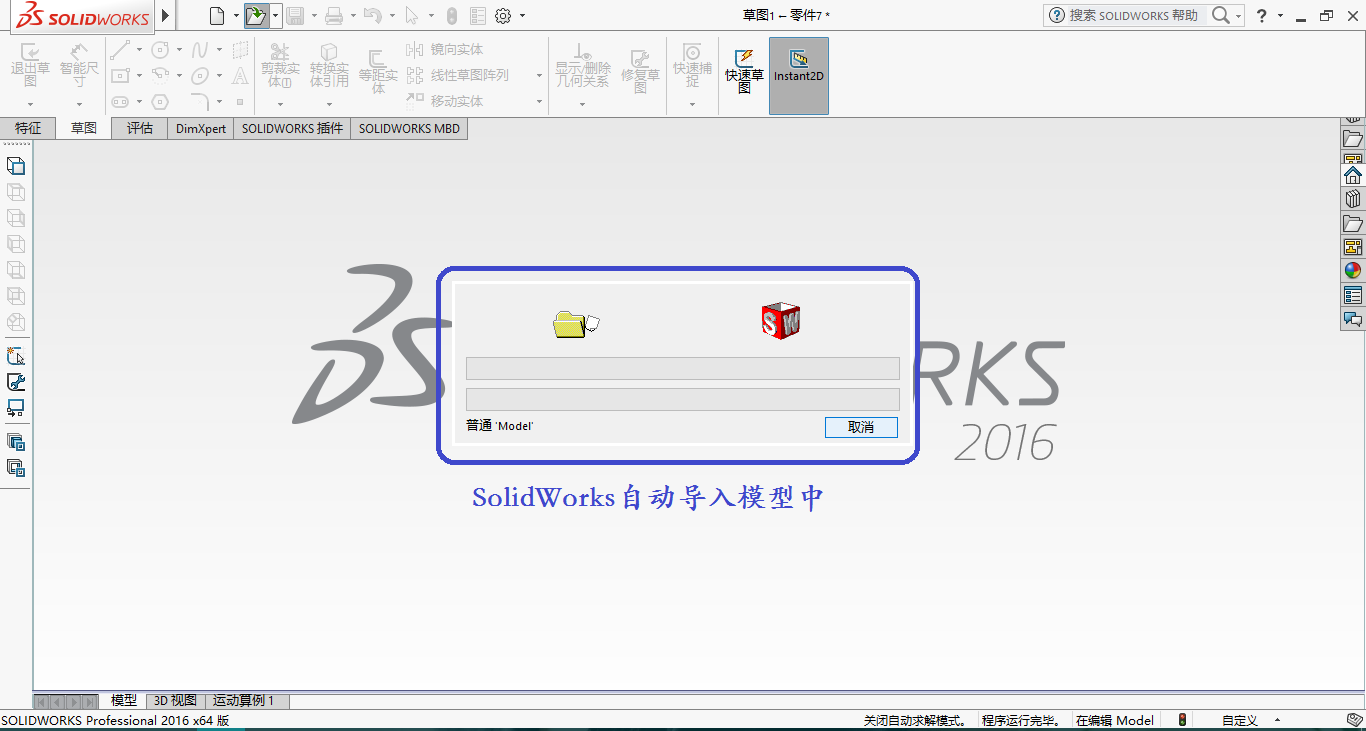Image resolution: width=1366 pixels, height=731 pixels.
Task: Click the Undo arrow icon
Action: click(372, 15)
